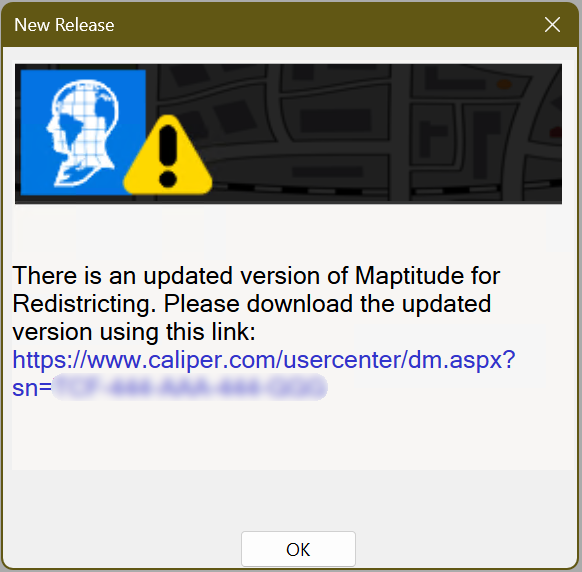Click the word 'Redistricting' in message
This screenshot has width=582, height=572.
[x=84, y=304]
